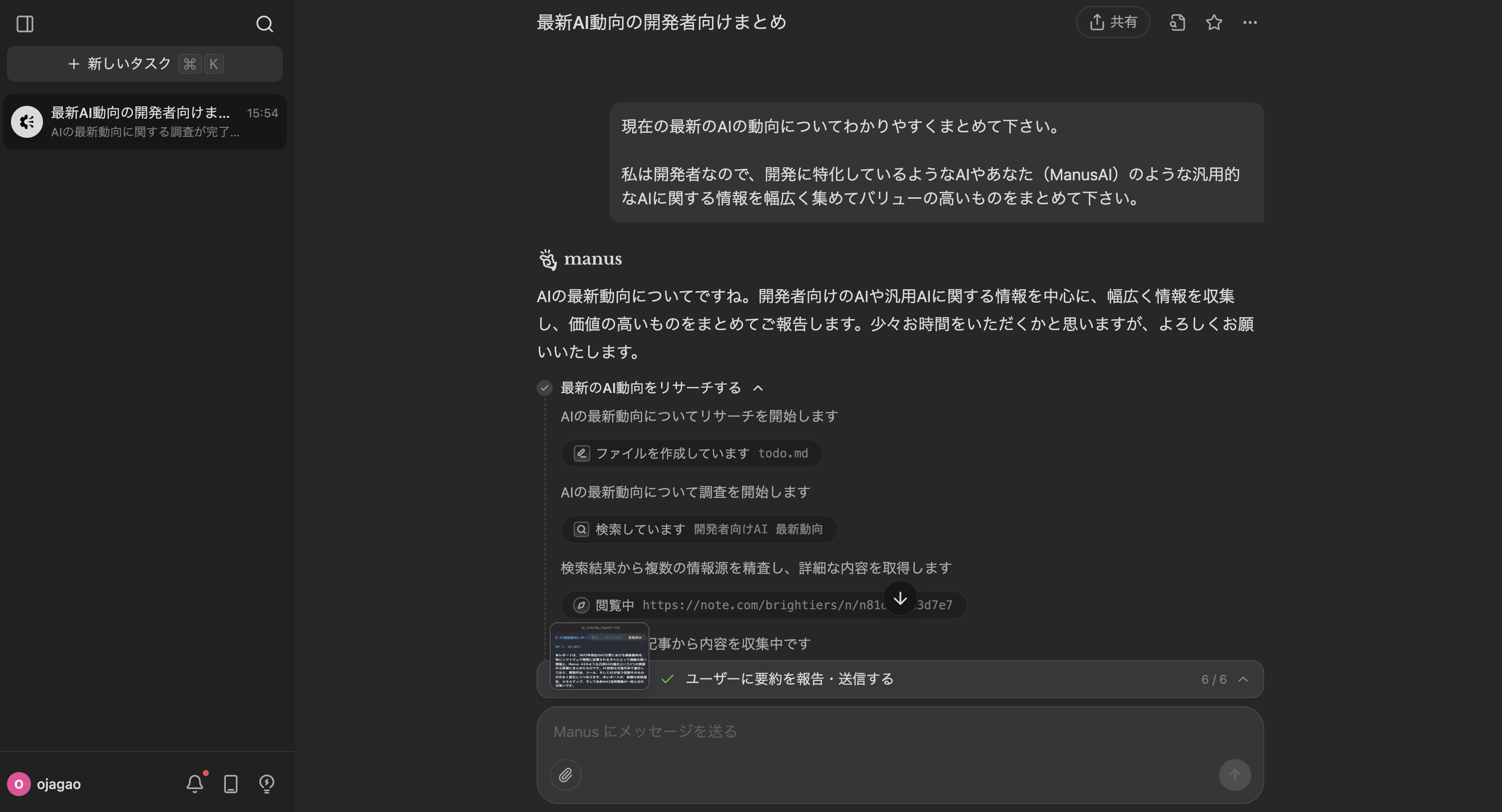
Task: Click checkmark on ユーザーに要約を報告・送信する
Action: [667, 679]
